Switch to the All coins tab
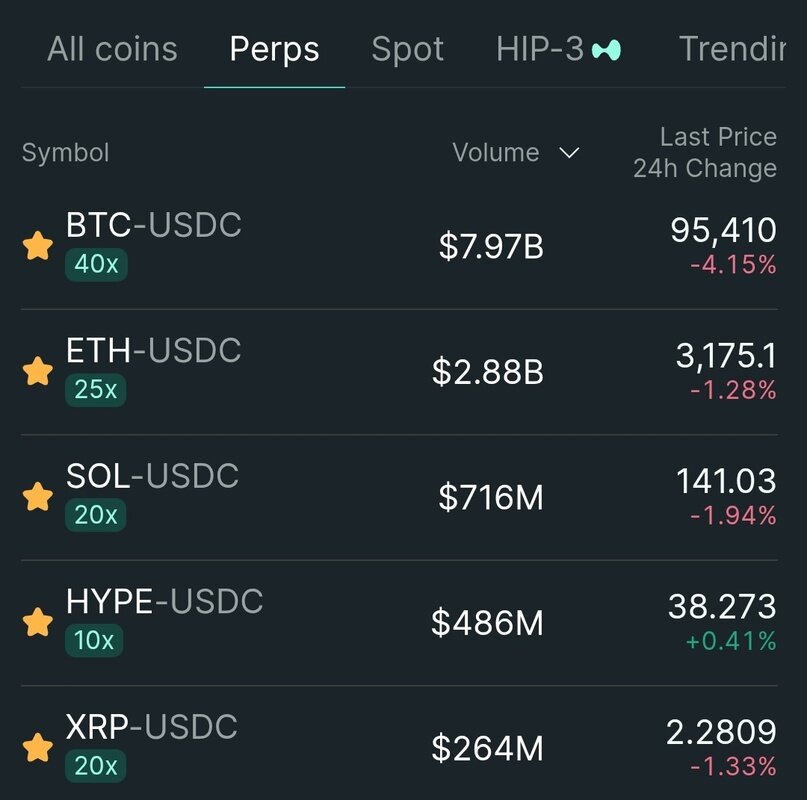807x800 pixels. coord(112,49)
